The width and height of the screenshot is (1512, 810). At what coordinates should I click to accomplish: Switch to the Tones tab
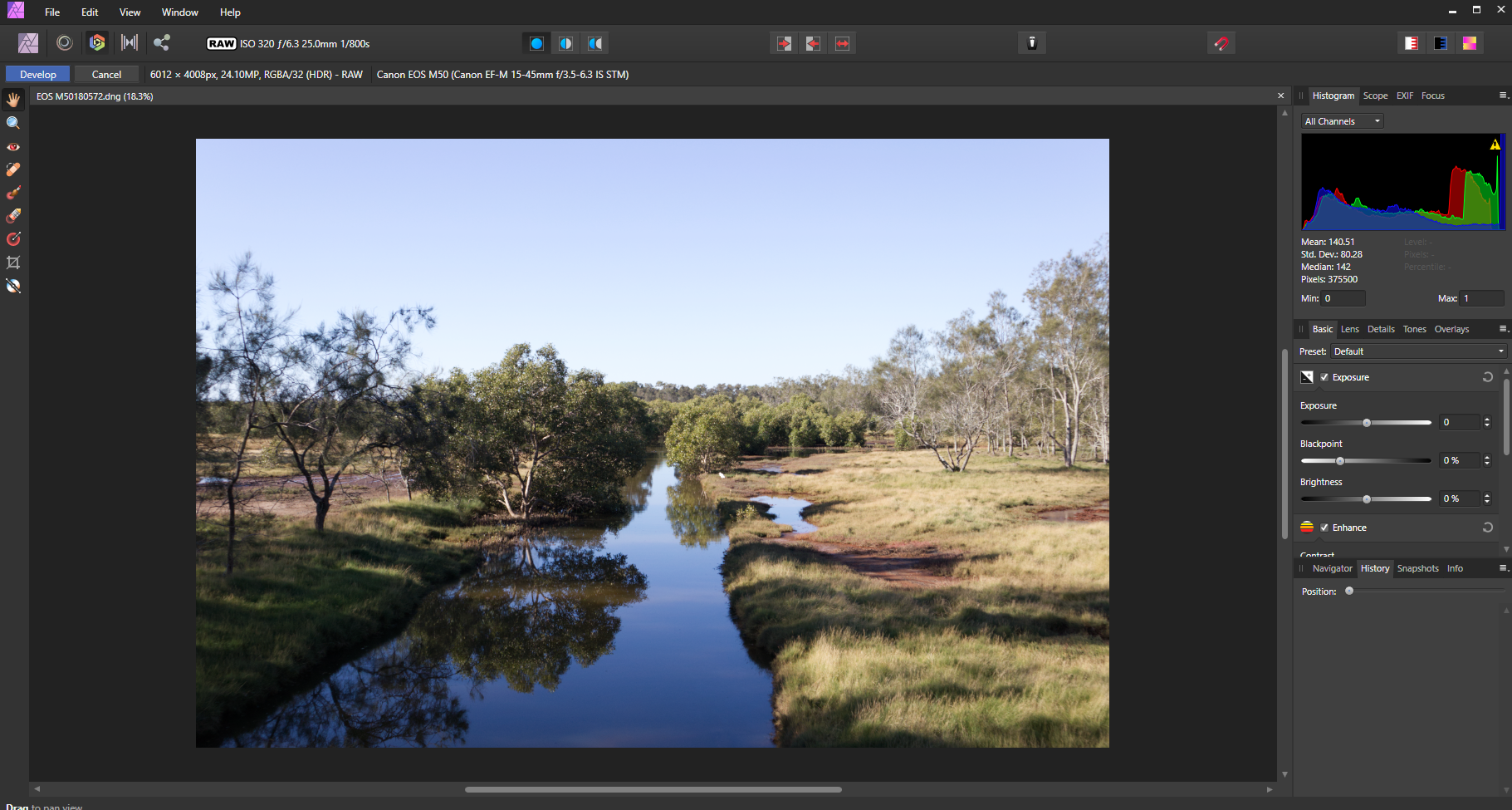click(x=1415, y=329)
